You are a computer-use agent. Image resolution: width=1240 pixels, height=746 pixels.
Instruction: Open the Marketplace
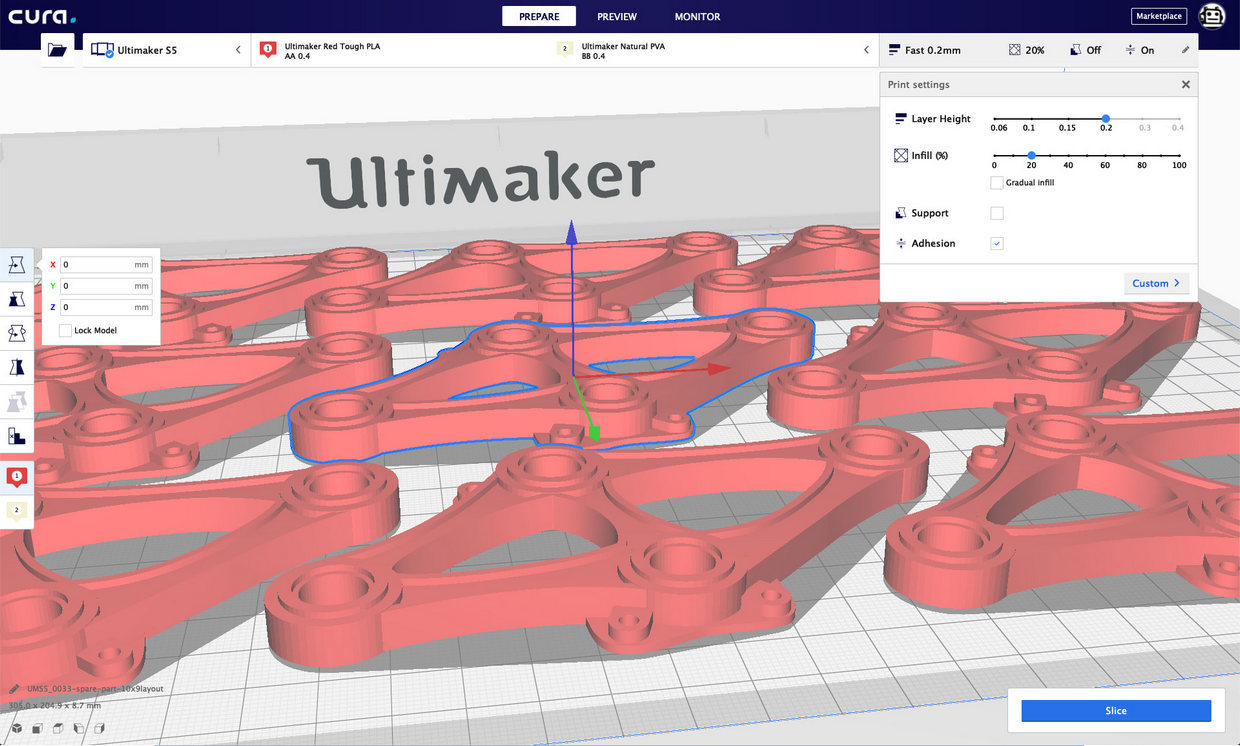1159,16
